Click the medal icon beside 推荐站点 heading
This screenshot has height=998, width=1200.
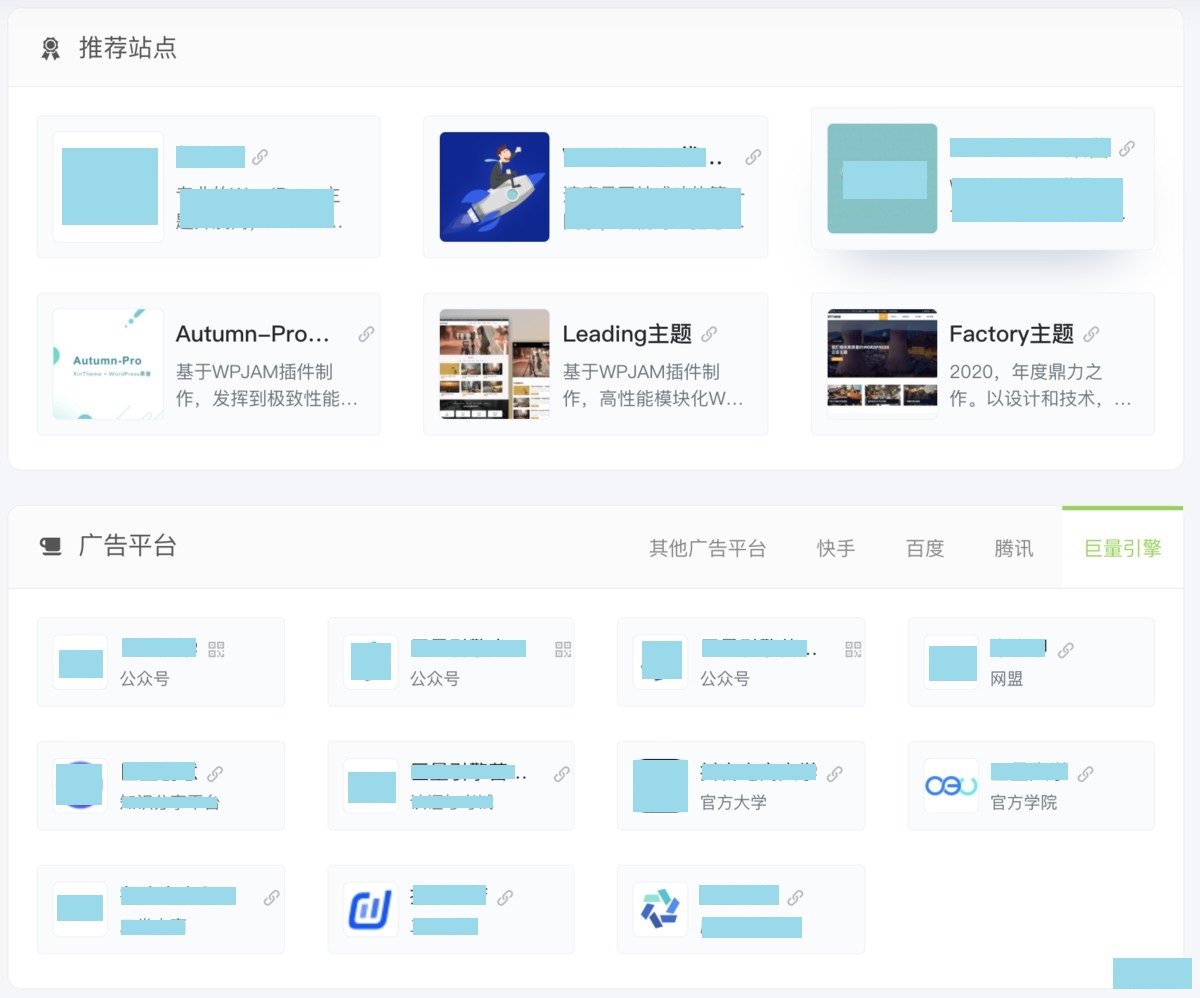[52, 47]
